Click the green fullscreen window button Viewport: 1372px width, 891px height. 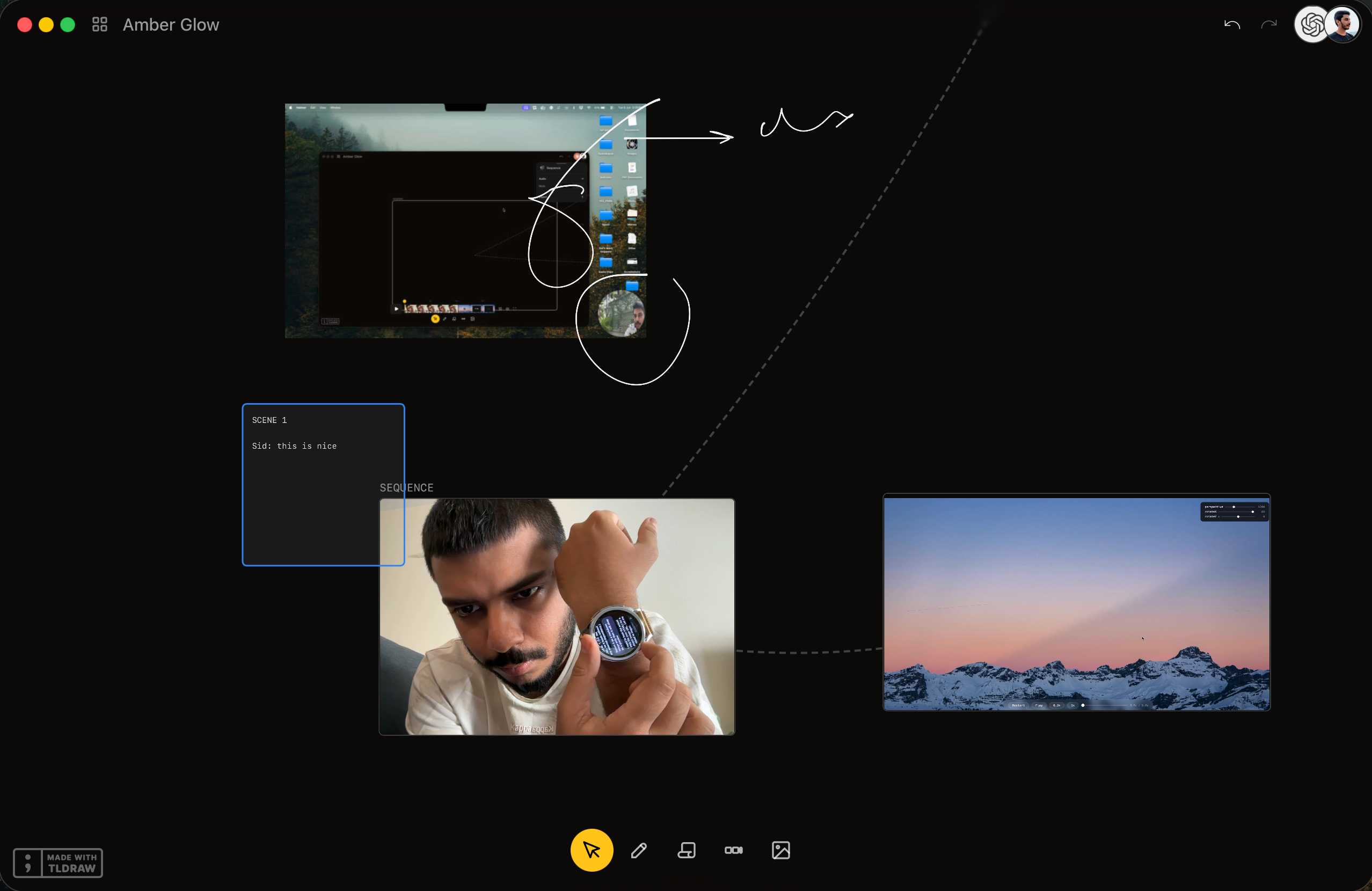(68, 24)
